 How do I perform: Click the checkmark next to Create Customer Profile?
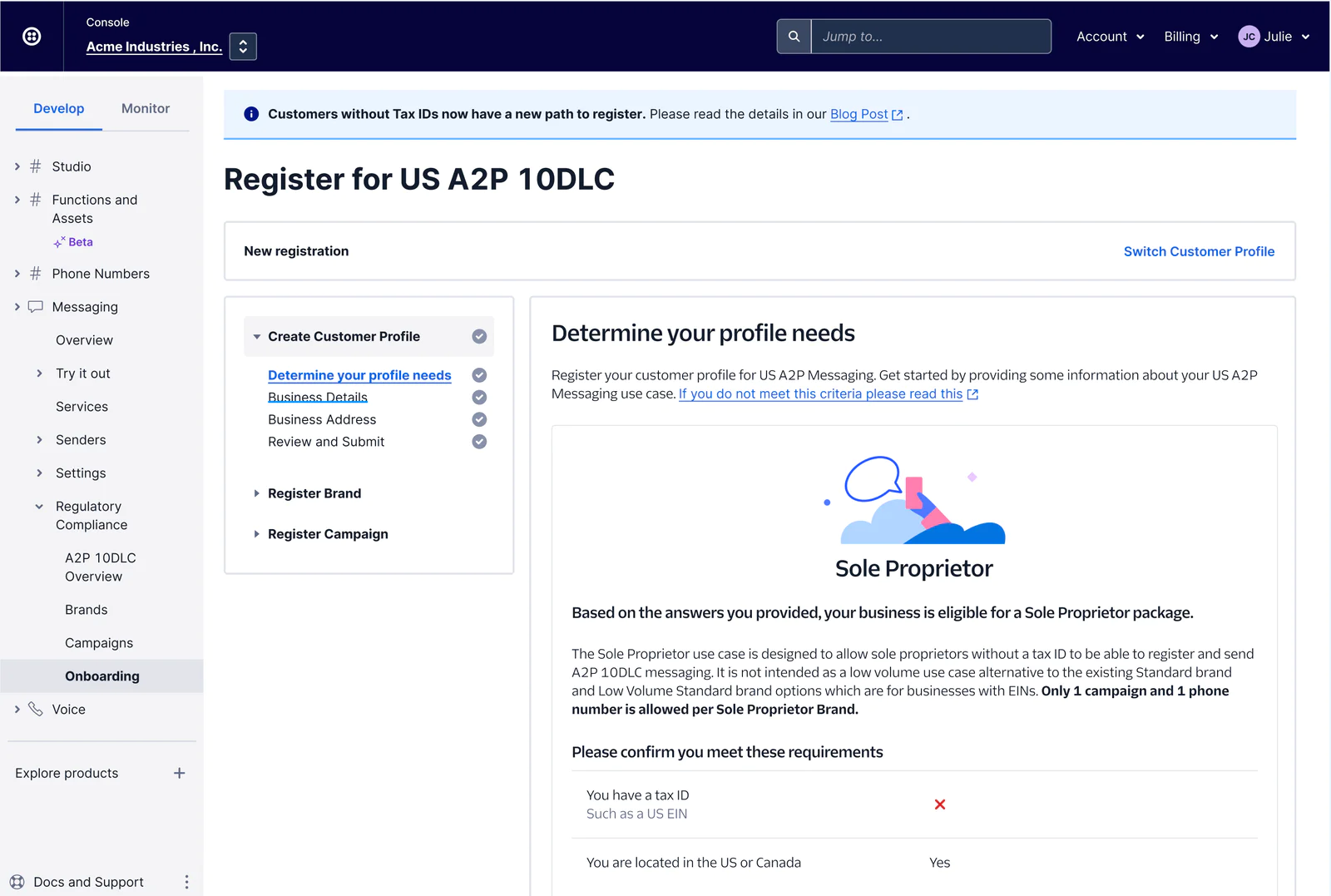479,336
